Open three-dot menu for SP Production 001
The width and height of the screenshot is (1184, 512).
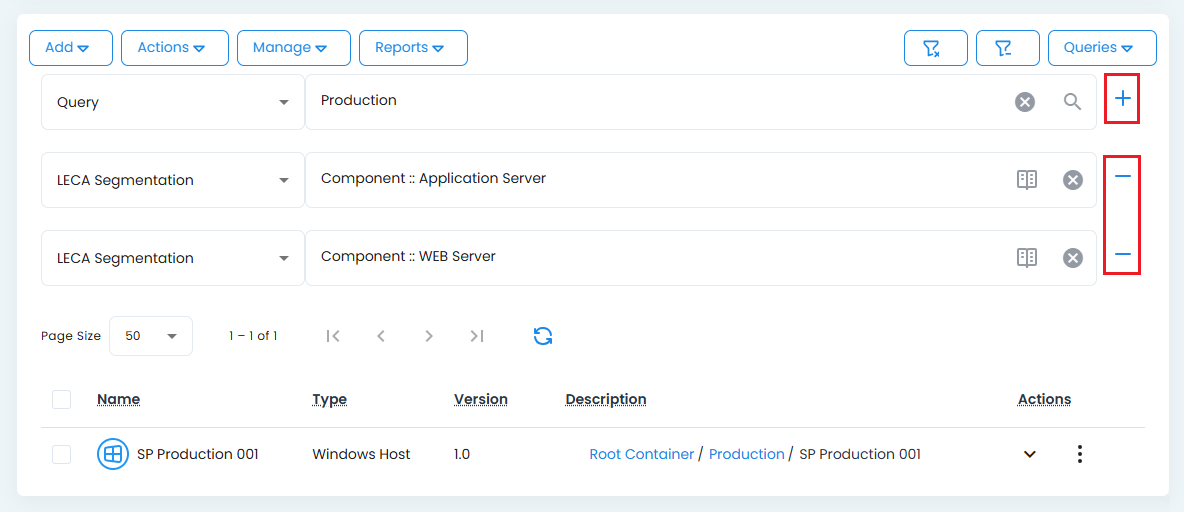point(1079,454)
